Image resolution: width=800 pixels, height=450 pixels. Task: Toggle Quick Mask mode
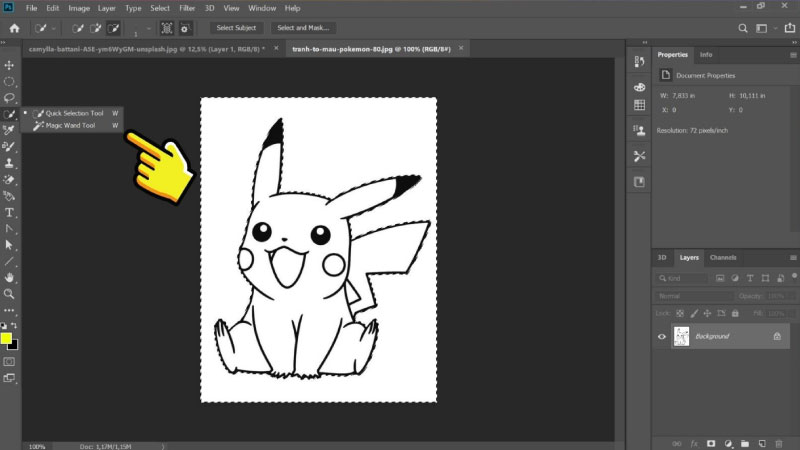(9, 362)
